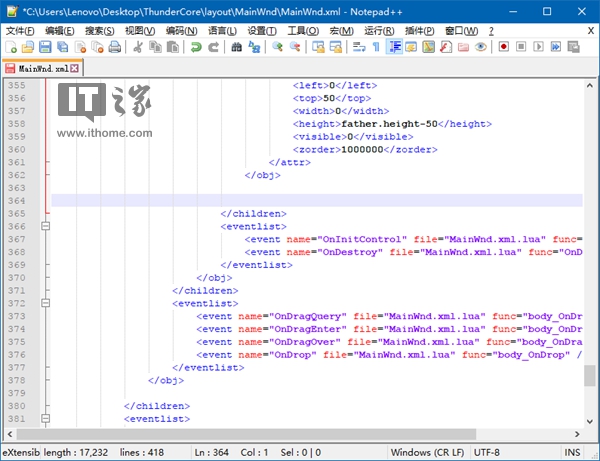The width and height of the screenshot is (600, 461).
Task: Open the 编码(N) encoding menu
Action: (181, 31)
